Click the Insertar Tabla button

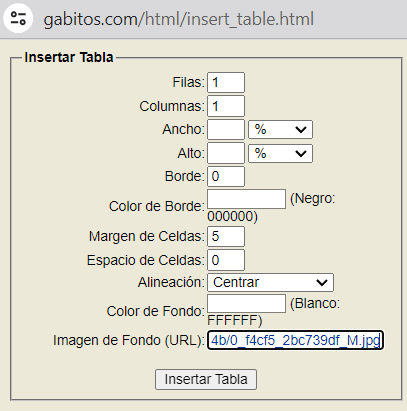tap(206, 379)
